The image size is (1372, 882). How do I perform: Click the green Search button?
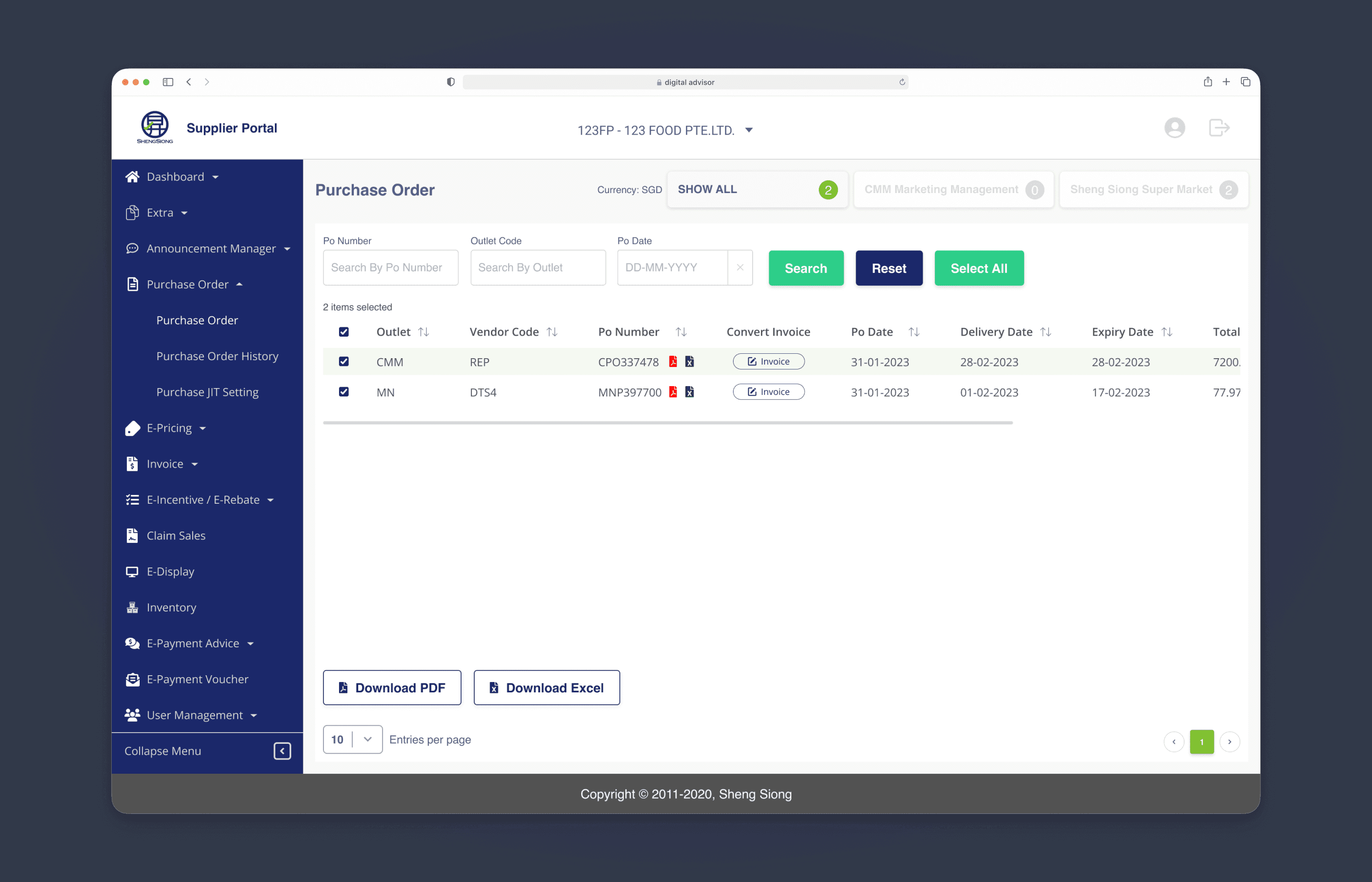pyautogui.click(x=806, y=268)
